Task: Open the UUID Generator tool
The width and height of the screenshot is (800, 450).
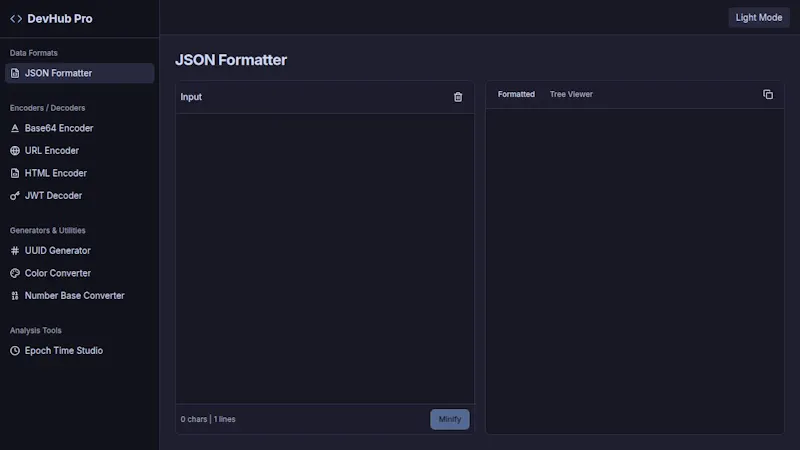Action: [80, 251]
